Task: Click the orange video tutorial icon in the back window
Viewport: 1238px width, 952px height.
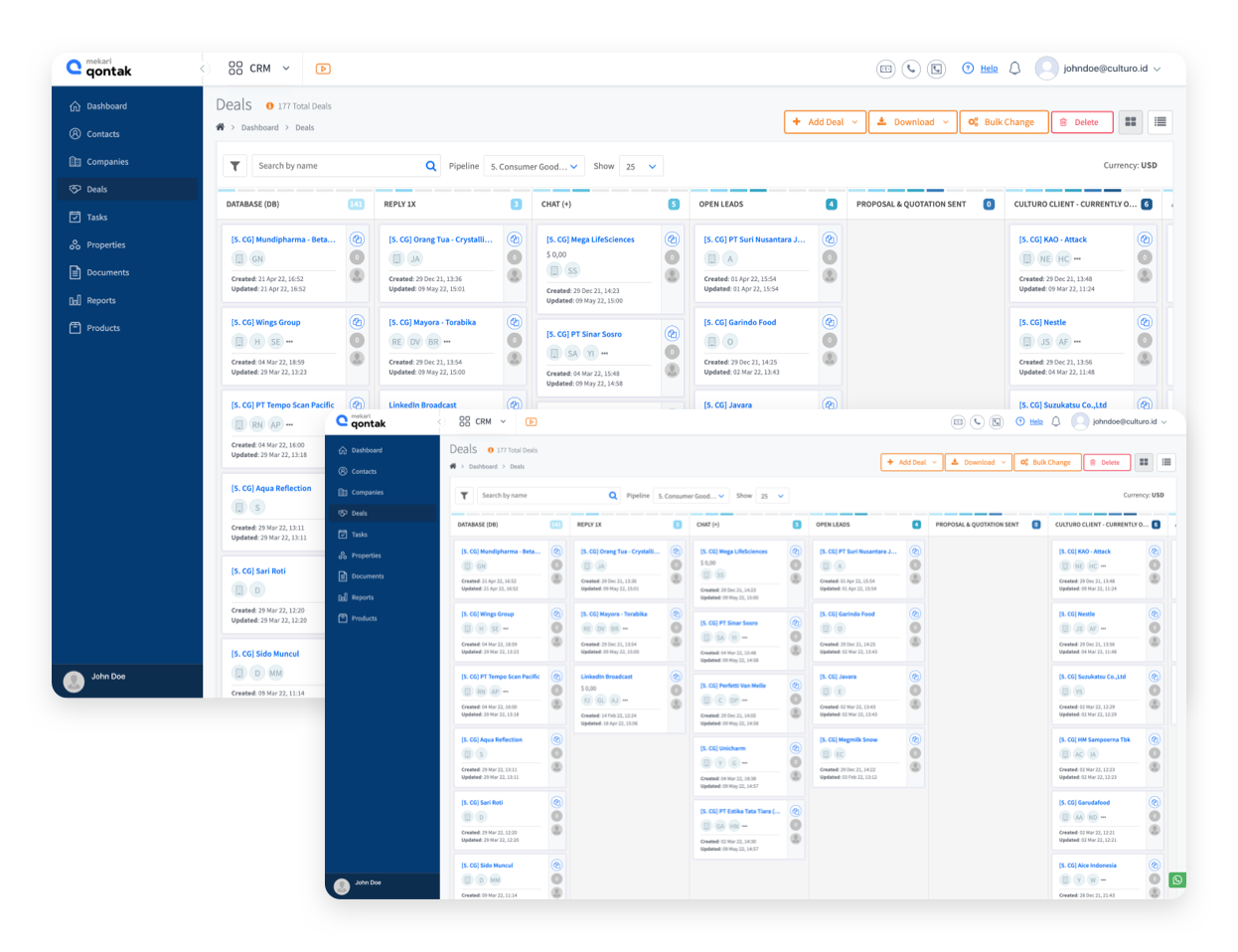Action: [323, 69]
